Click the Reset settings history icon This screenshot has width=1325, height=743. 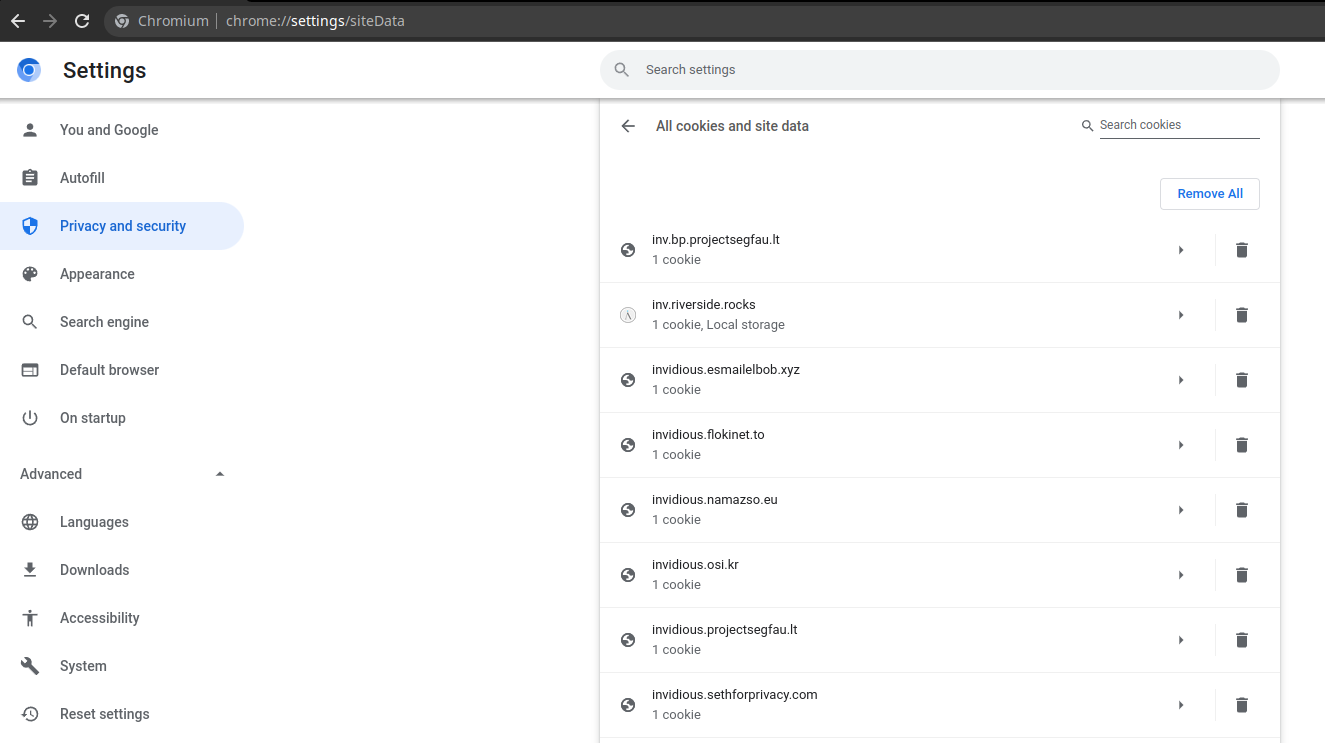[x=30, y=714]
